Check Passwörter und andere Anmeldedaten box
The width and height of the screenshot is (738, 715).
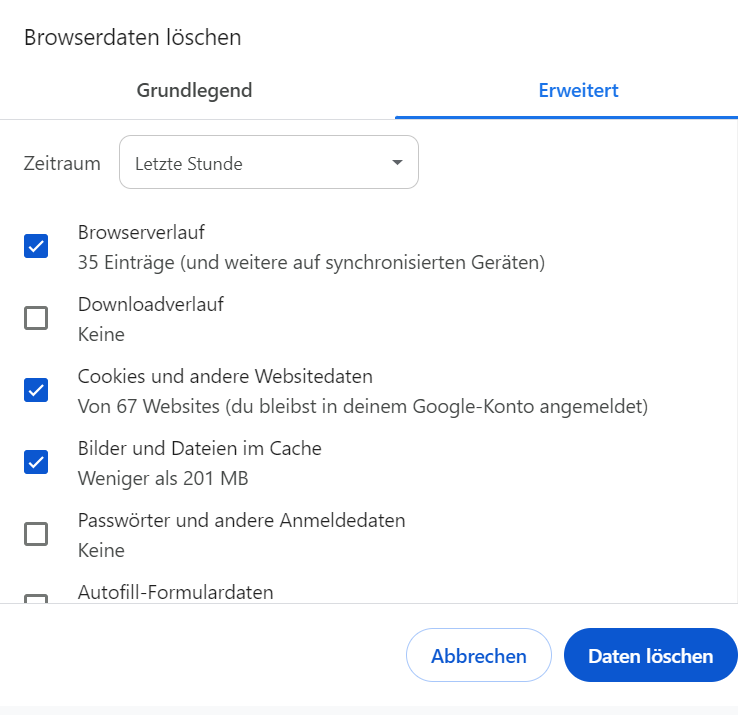[x=36, y=534]
